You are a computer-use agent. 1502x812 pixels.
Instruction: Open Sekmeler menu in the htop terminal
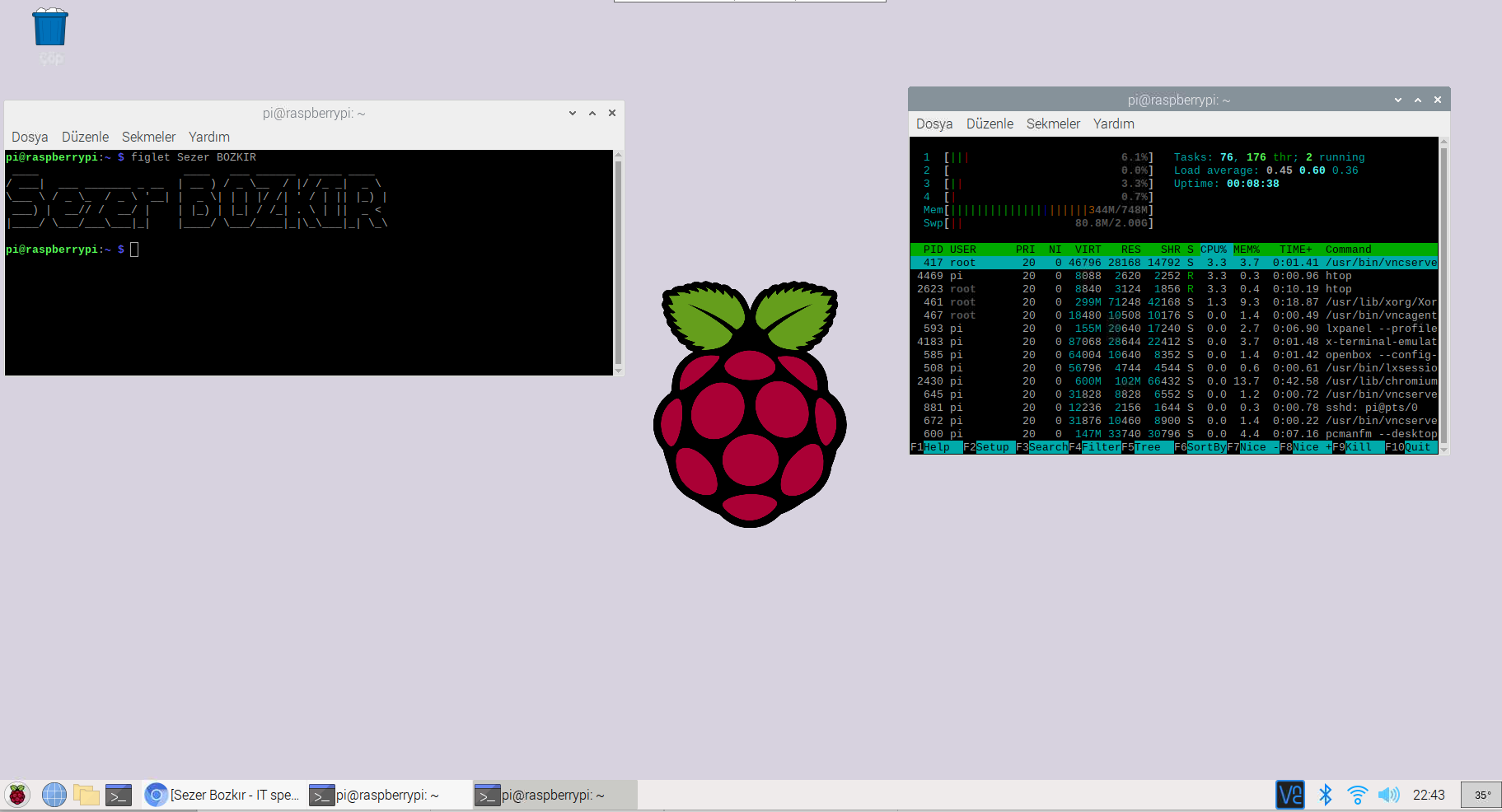(x=1053, y=124)
